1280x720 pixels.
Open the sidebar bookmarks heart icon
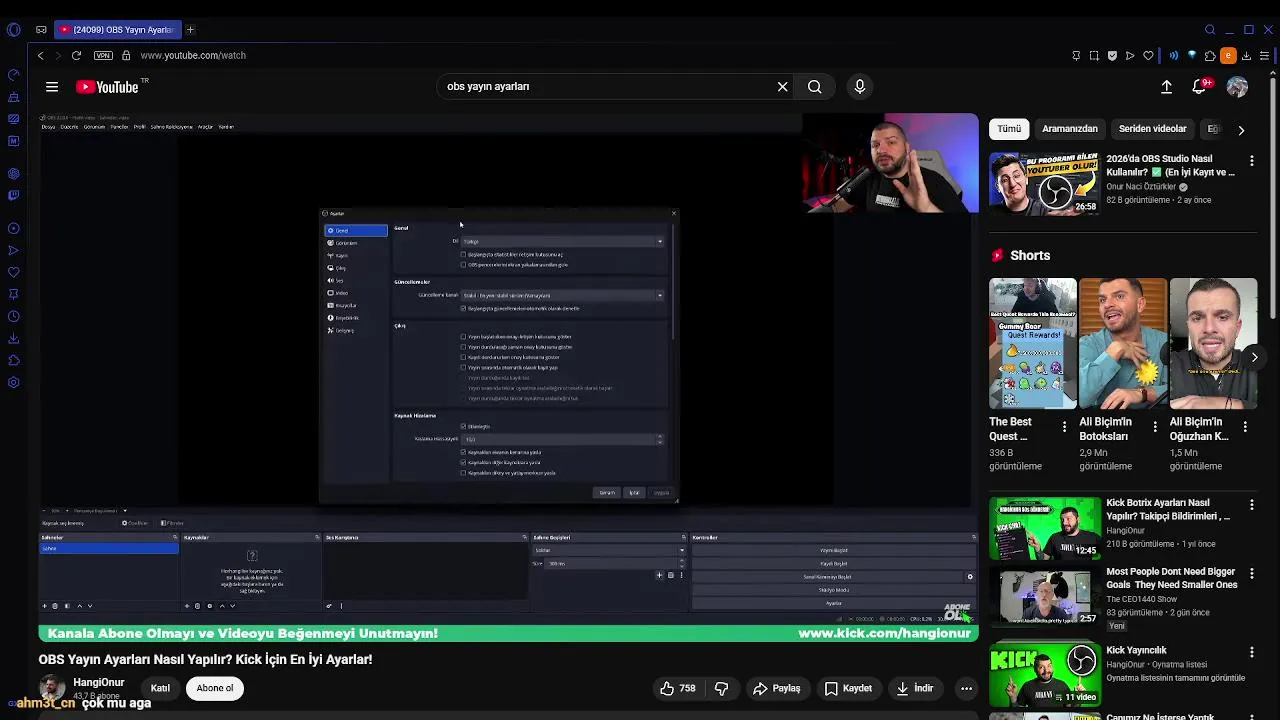pos(13,272)
